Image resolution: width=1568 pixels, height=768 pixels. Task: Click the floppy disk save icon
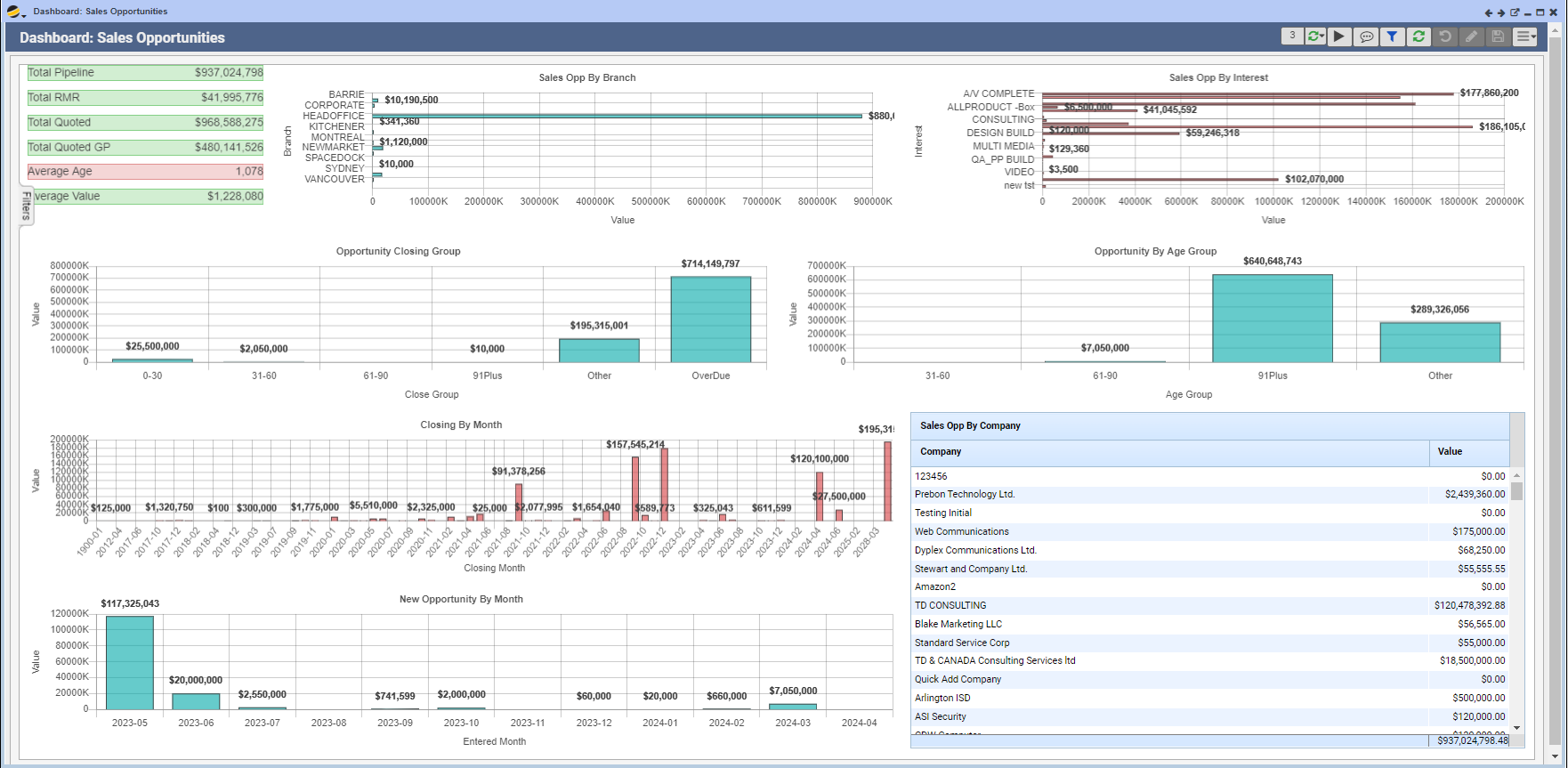pos(1498,36)
